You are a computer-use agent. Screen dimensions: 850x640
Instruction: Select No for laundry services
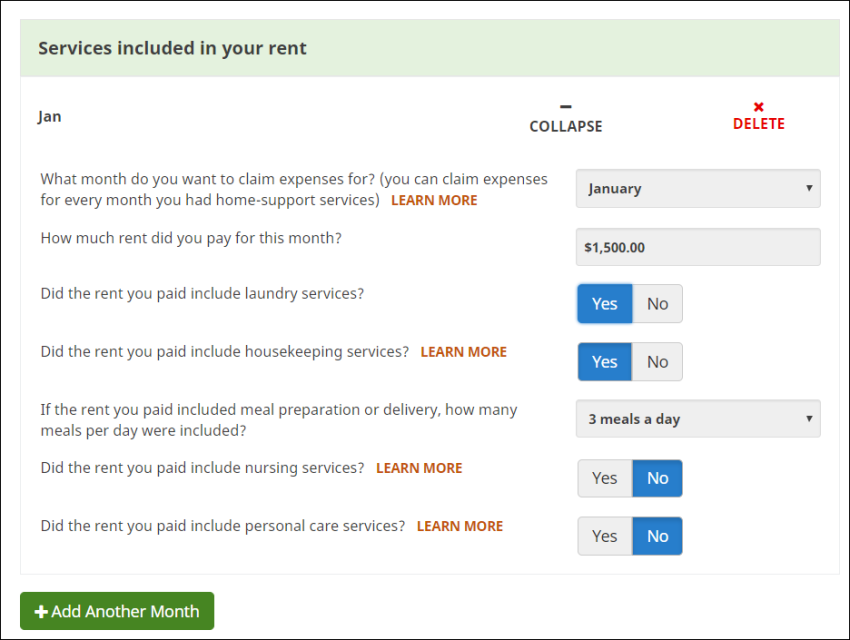[657, 304]
